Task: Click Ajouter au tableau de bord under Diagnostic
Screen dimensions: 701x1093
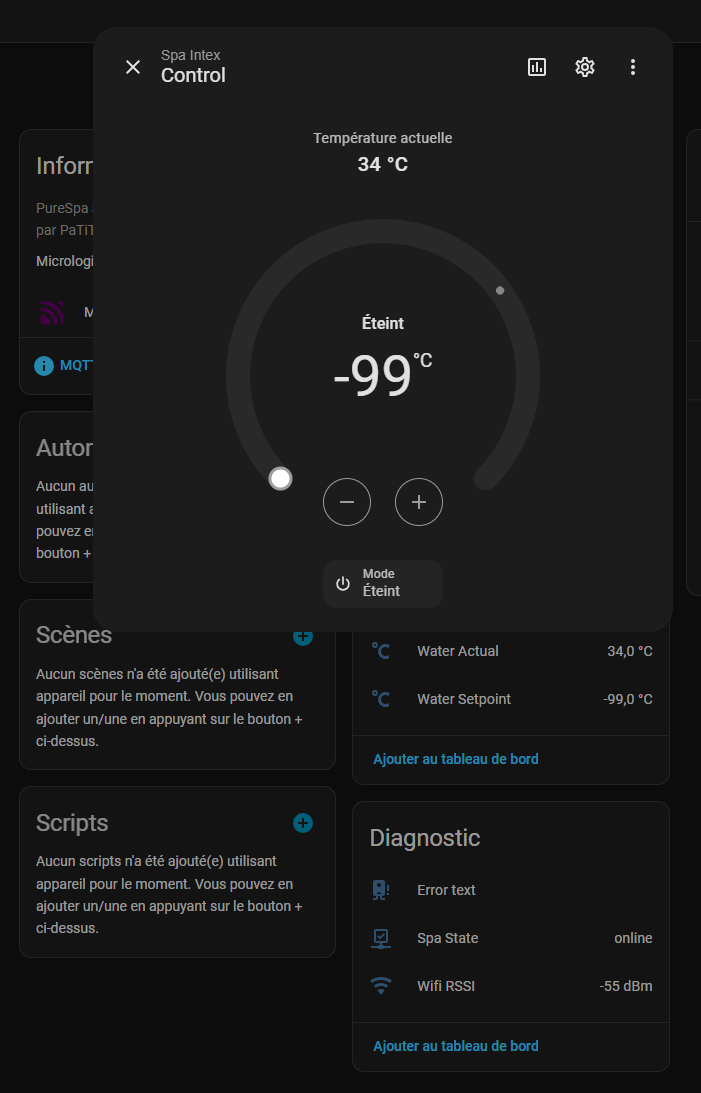Action: [x=456, y=1046]
